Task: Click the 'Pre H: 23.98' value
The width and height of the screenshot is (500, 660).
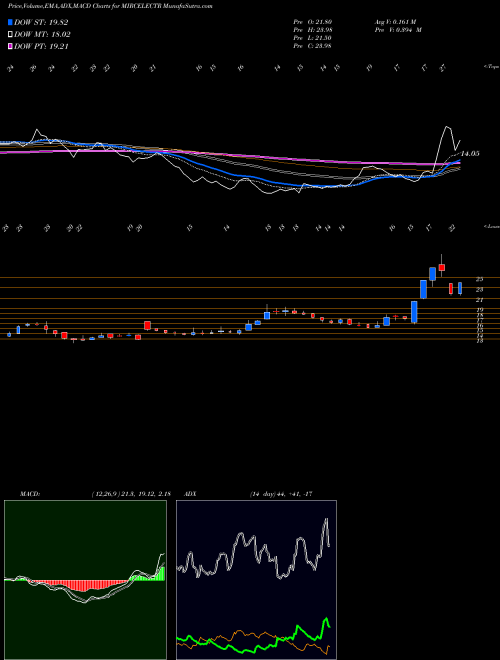Action: 313,30
